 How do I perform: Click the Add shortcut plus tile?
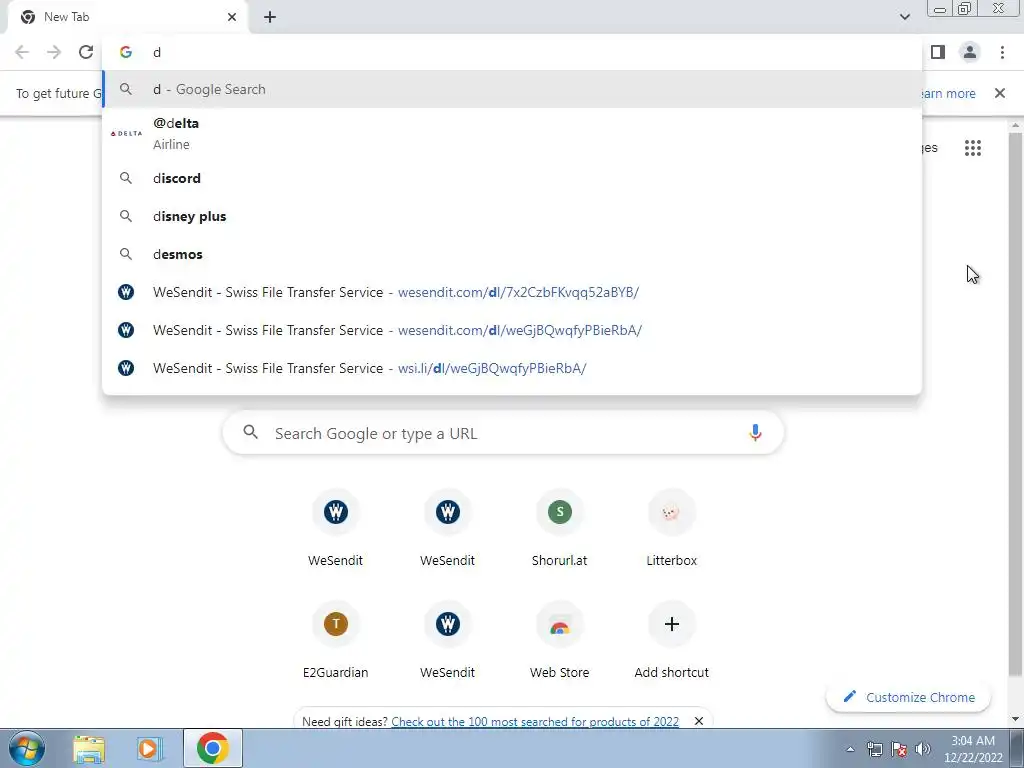671,642
